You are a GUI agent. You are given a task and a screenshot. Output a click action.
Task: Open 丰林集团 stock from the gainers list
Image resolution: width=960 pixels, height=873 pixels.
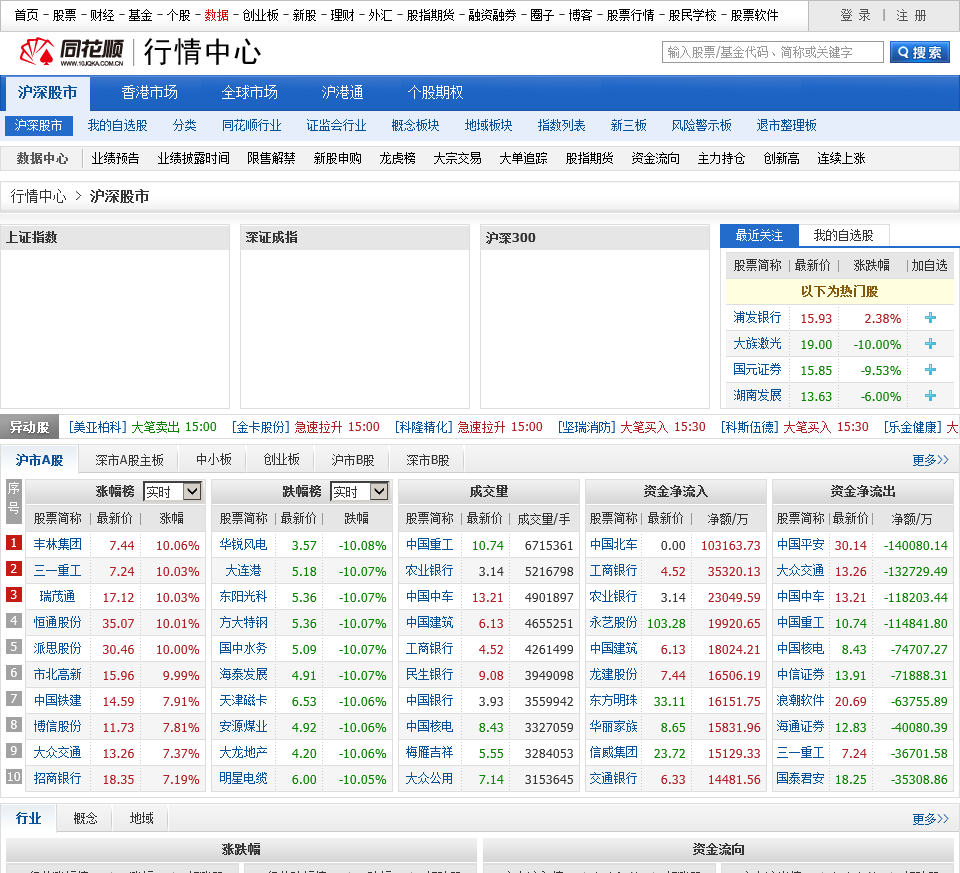(57, 545)
